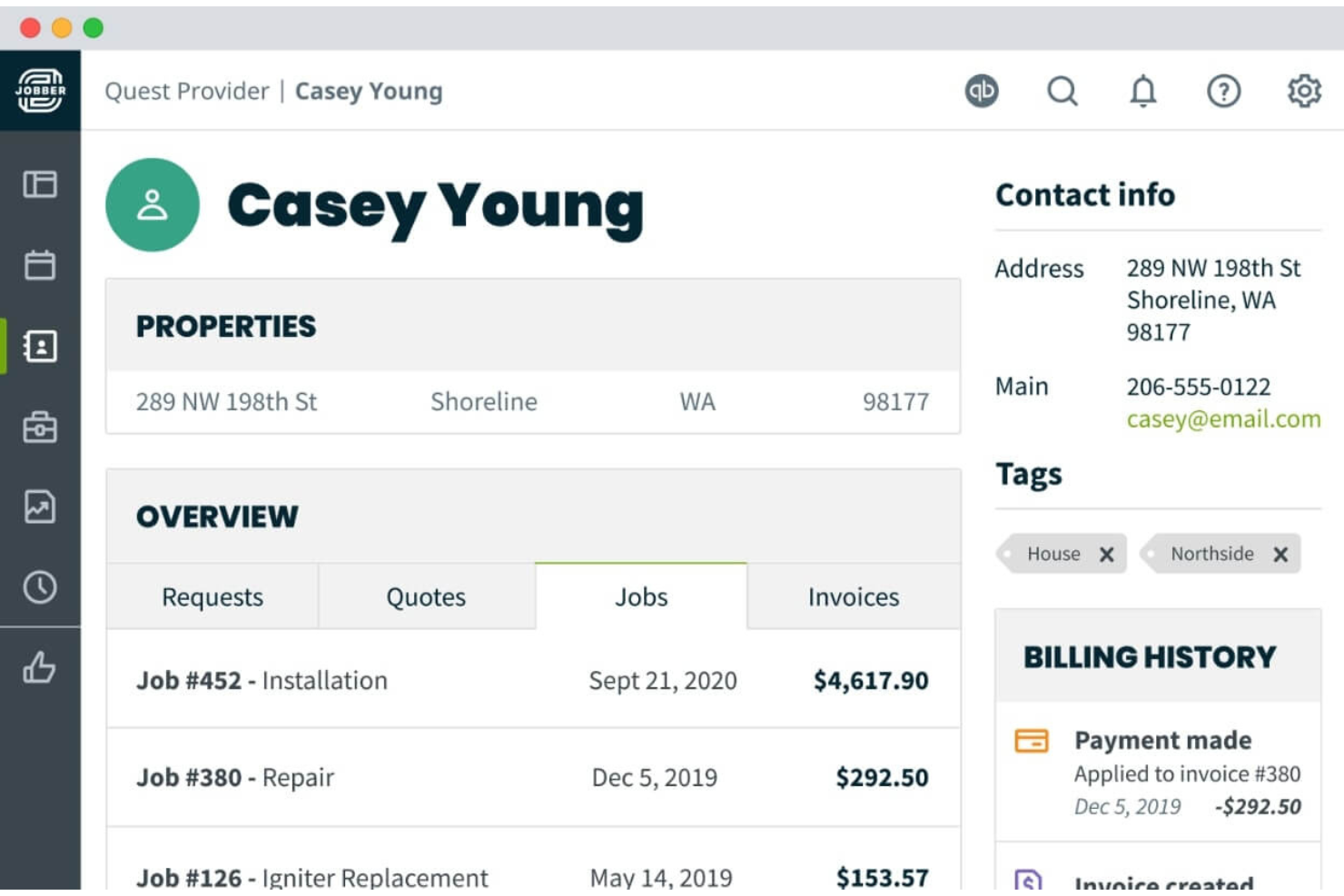Switch to the Requests tab
The width and height of the screenshot is (1344, 896).
coord(212,596)
